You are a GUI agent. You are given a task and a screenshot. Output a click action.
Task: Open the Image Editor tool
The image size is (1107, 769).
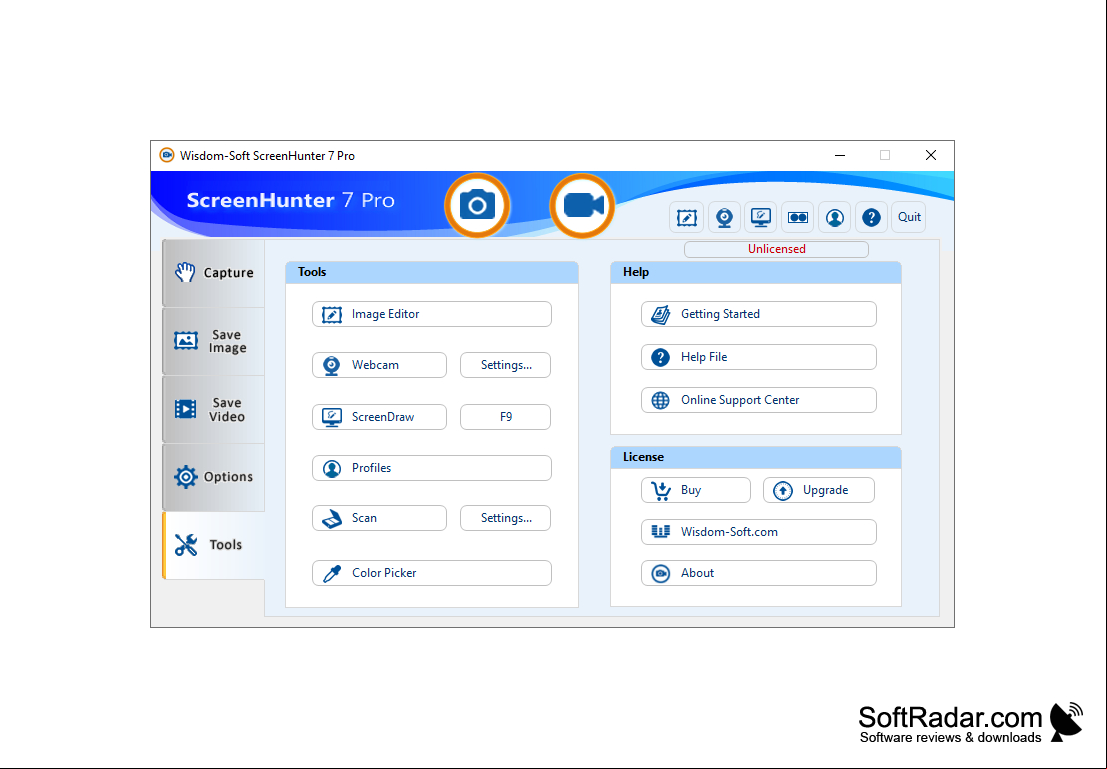tap(432, 314)
